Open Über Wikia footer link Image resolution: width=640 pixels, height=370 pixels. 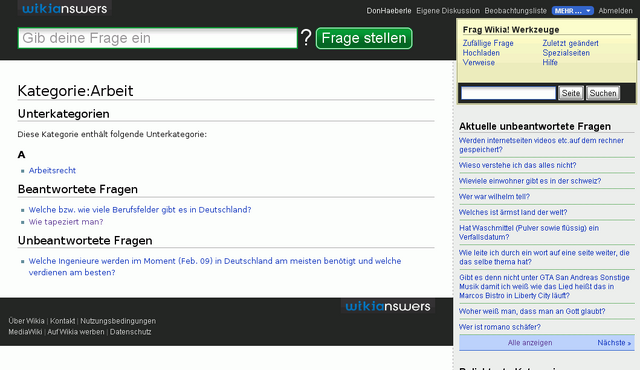pyautogui.click(x=27, y=321)
